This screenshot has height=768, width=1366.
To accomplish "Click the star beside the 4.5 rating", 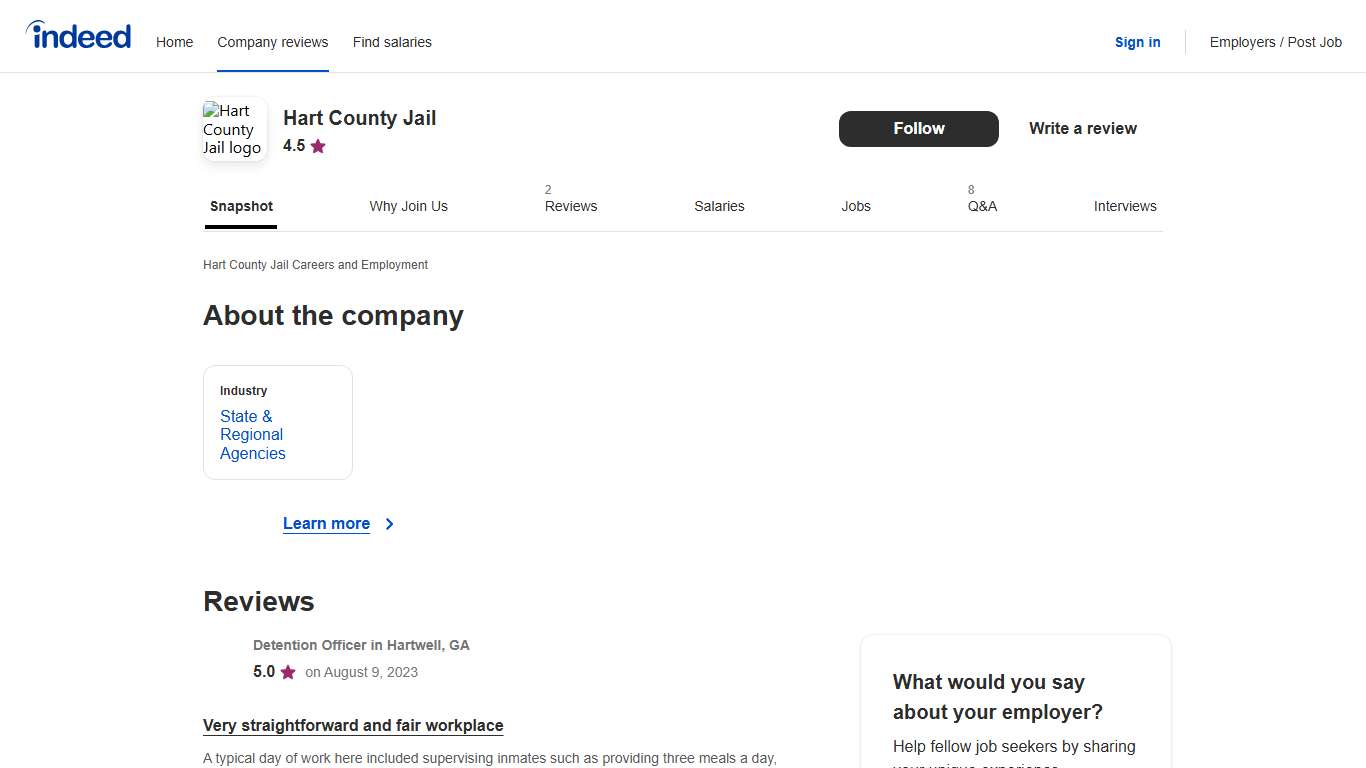I will (x=318, y=146).
